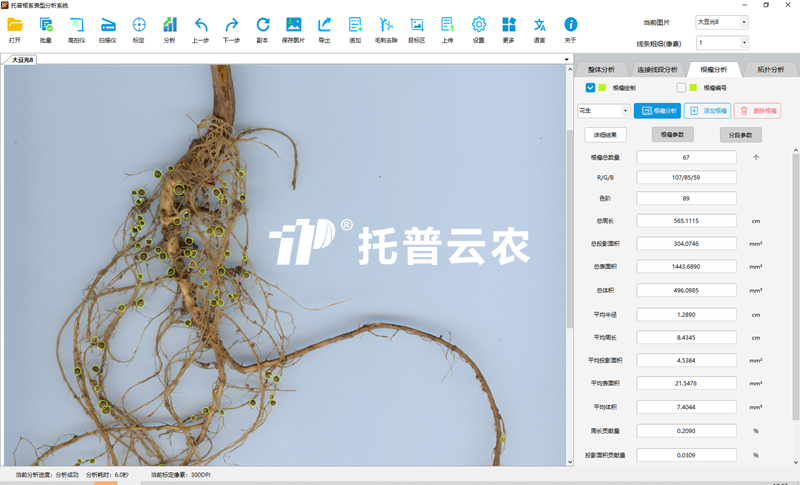Screen dimensions: 800x485
Task: Open the 线条粗细(像素) dropdown
Action: (x=743, y=43)
